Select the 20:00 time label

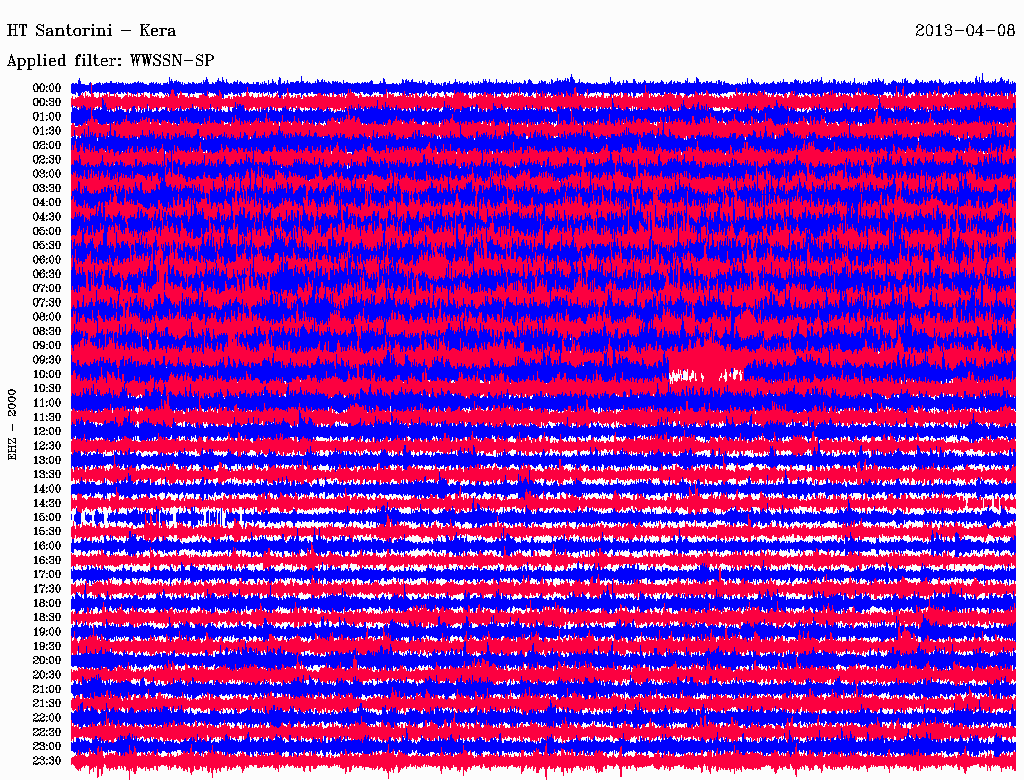(47, 660)
